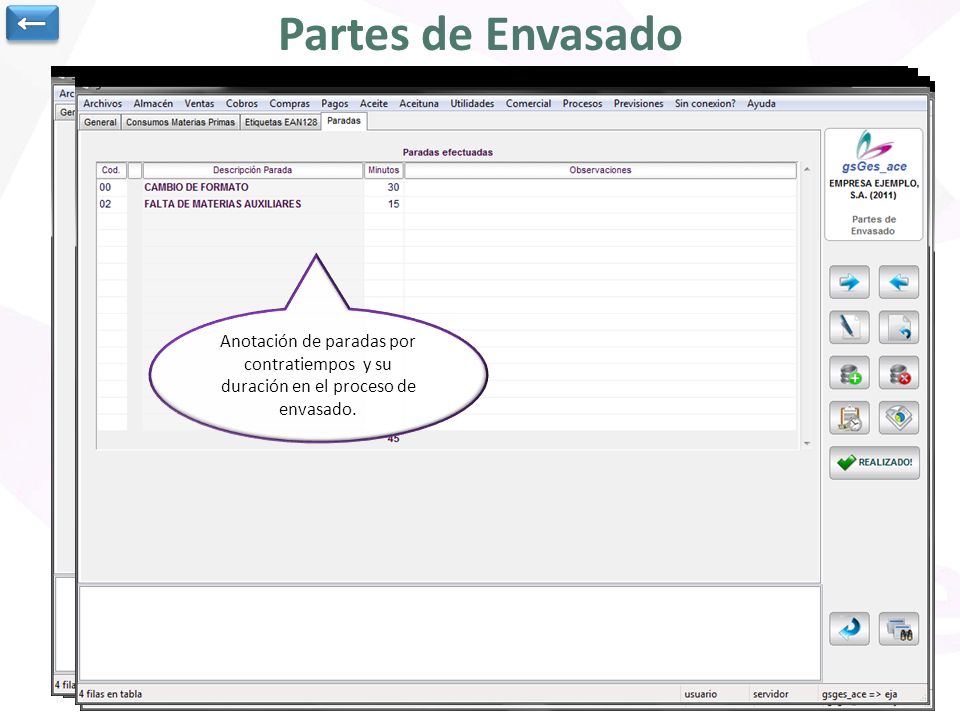Click '4 filas en tabla' status text
Image resolution: width=960 pixels, height=720 pixels.
pyautogui.click(x=111, y=694)
